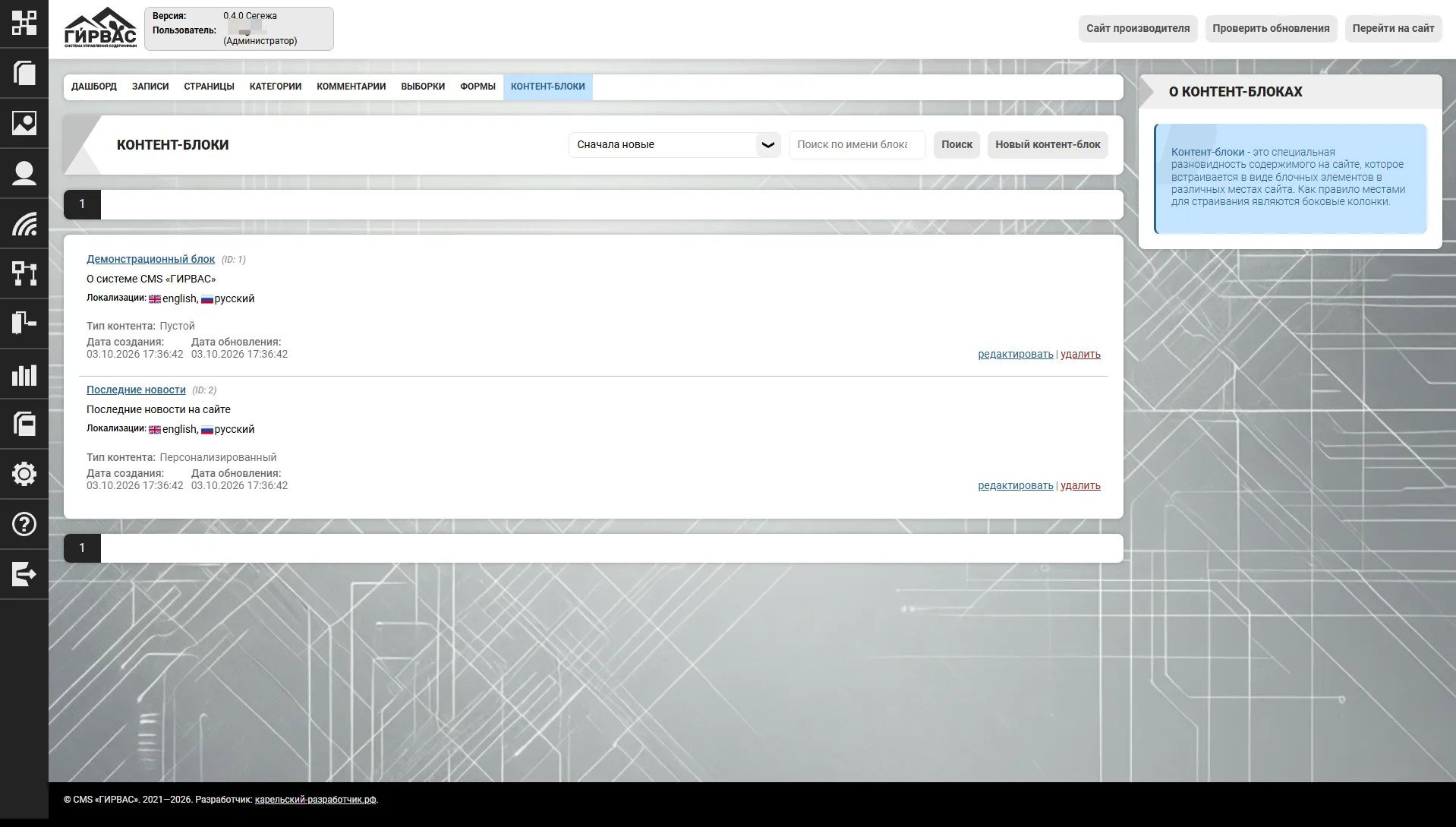Open the design paint-roller icon in sidebar
Image resolution: width=1456 pixels, height=827 pixels.
(24, 324)
